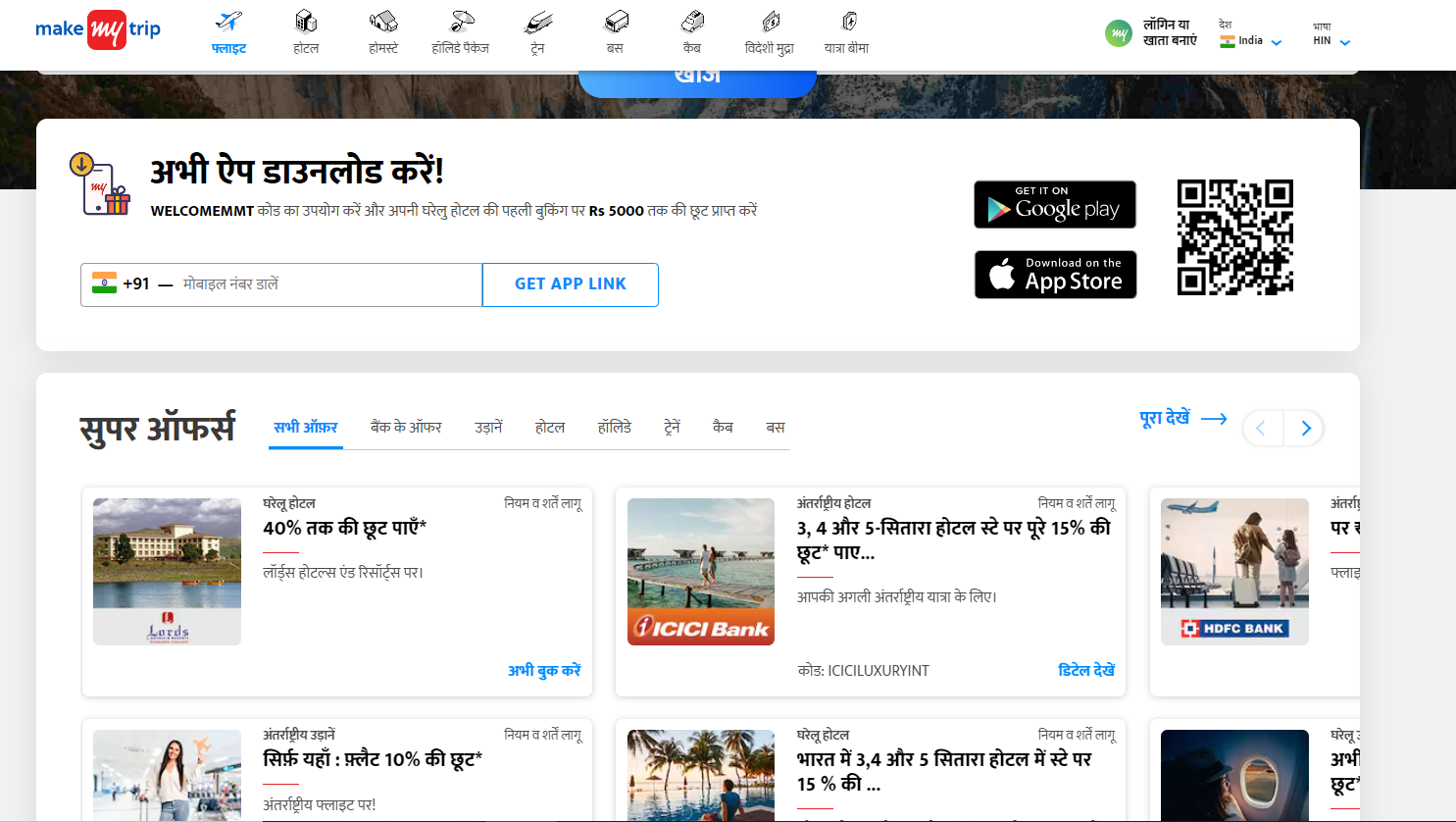Open the airplane window offer thumbnail
The width and height of the screenshot is (1456, 822).
[1234, 776]
